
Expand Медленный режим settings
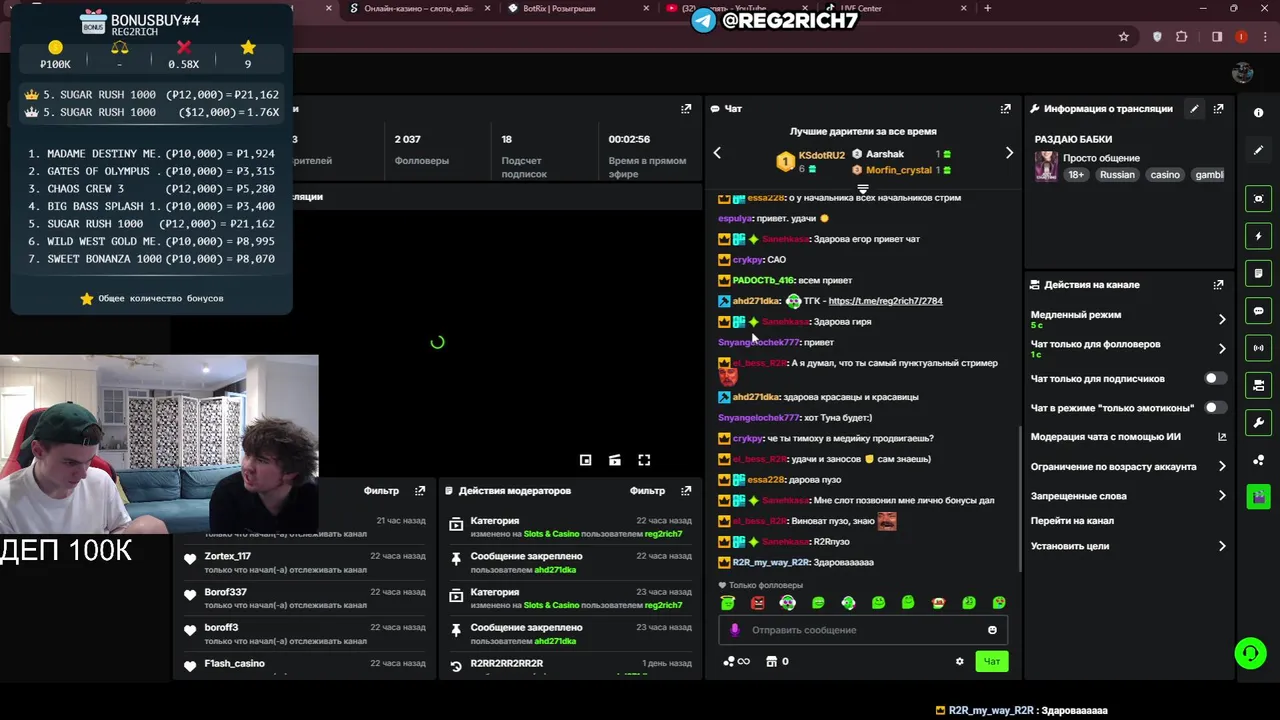coord(1222,319)
